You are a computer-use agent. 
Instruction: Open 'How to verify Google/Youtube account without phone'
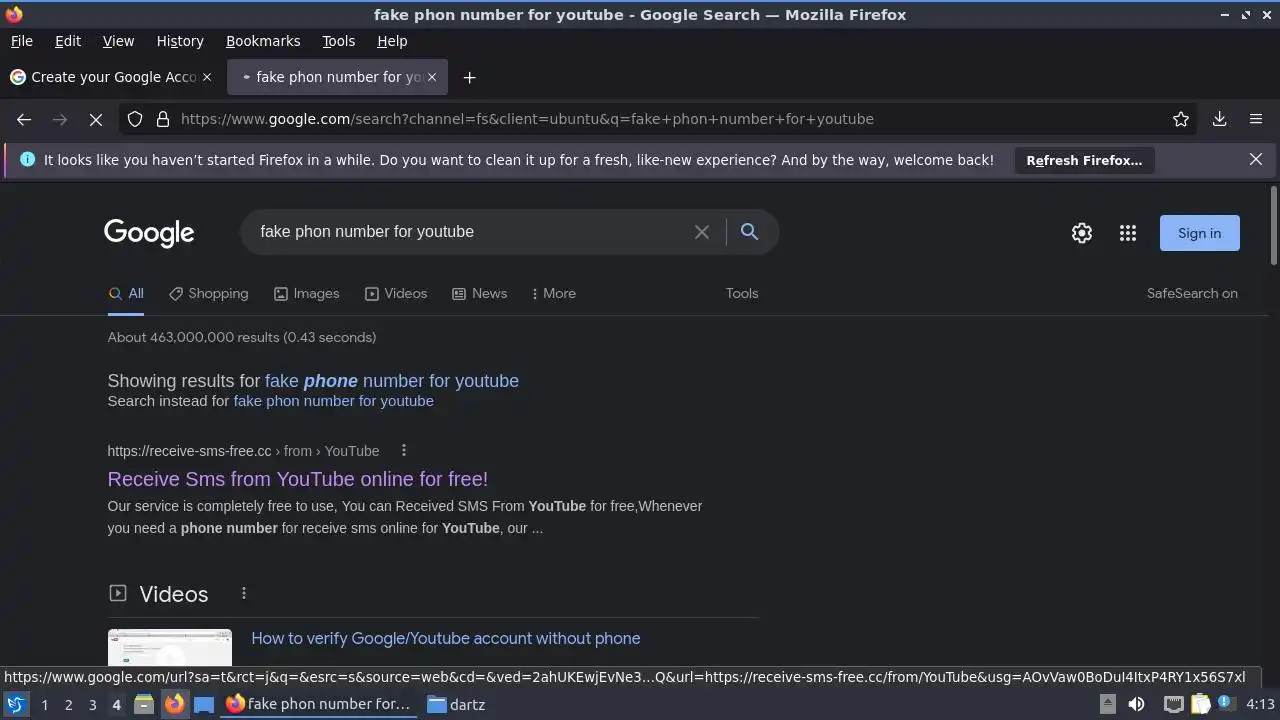(x=446, y=638)
